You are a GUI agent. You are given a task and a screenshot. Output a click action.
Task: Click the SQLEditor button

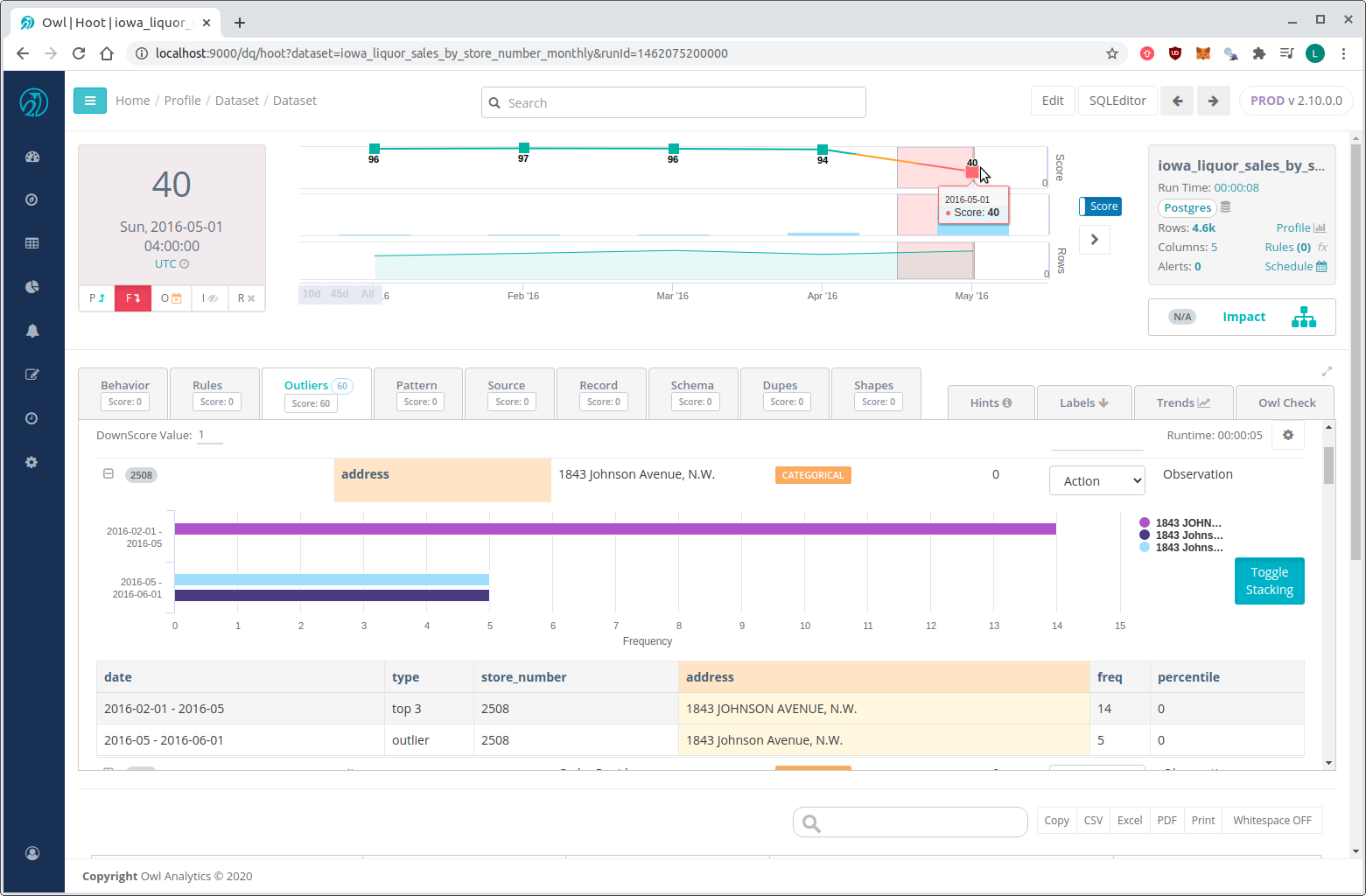(x=1117, y=101)
